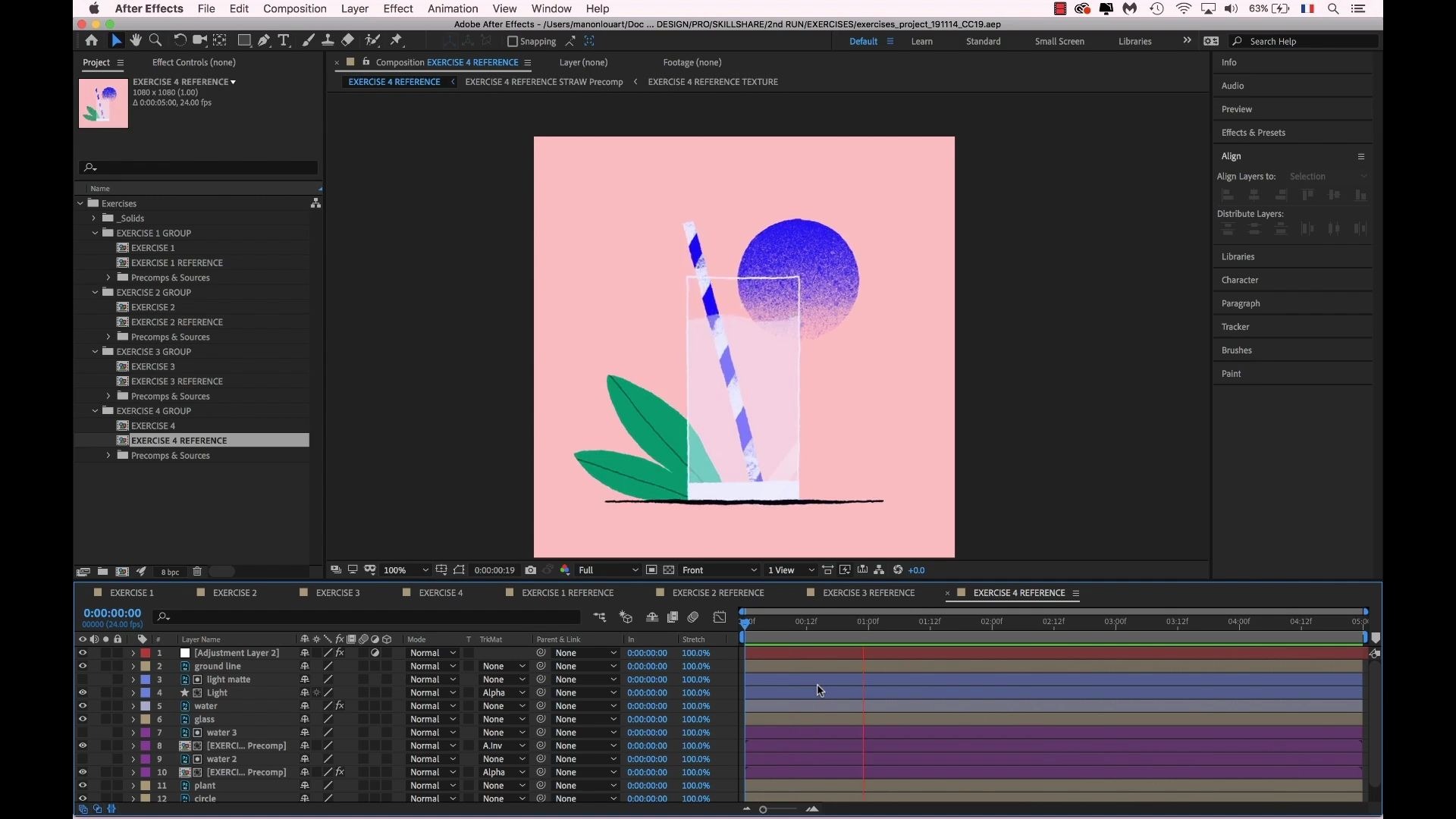Open the magnification ratio dropdown

tap(406, 570)
